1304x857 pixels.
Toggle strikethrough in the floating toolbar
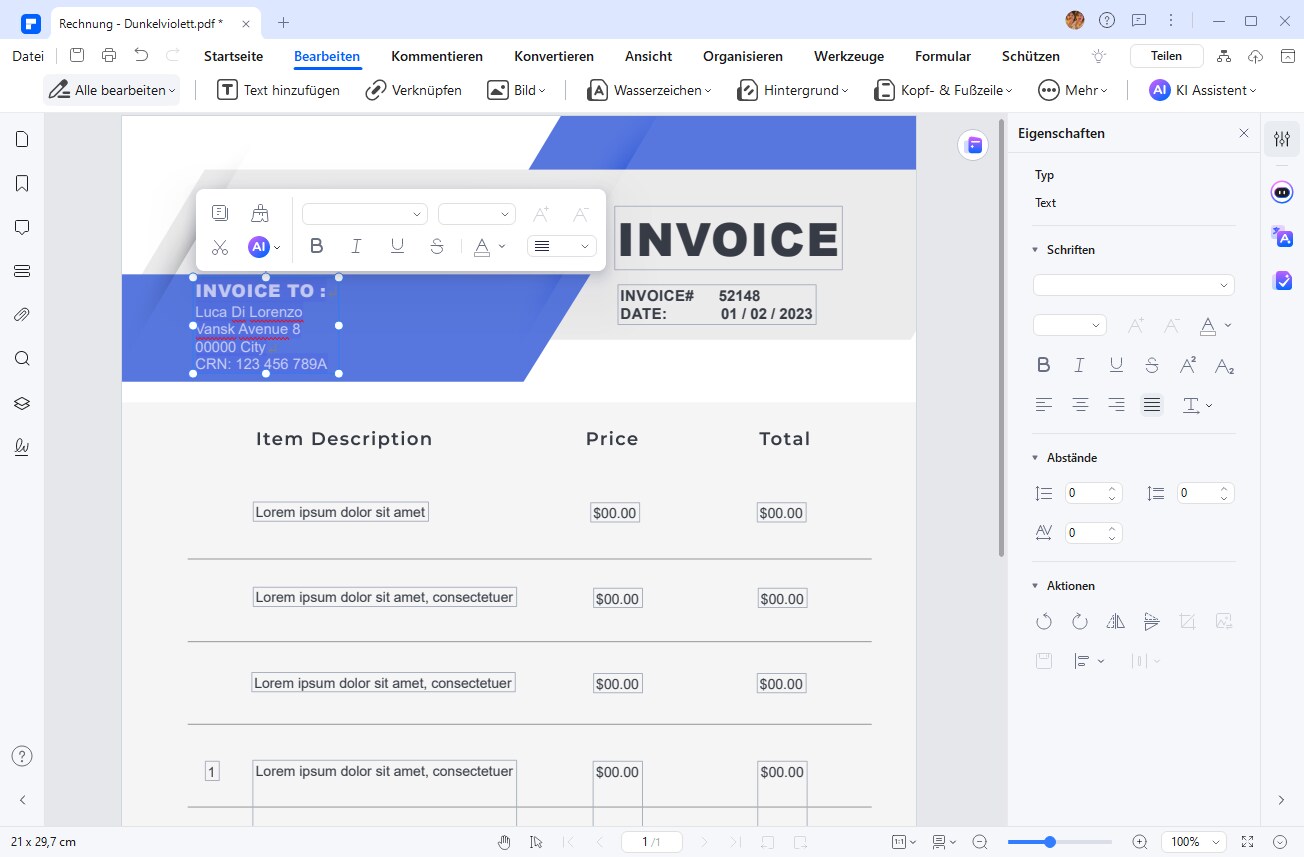point(437,246)
